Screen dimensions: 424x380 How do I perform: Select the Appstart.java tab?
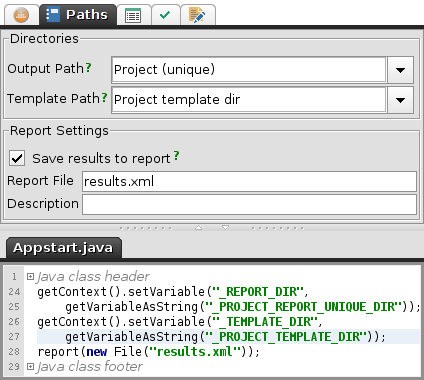63,248
